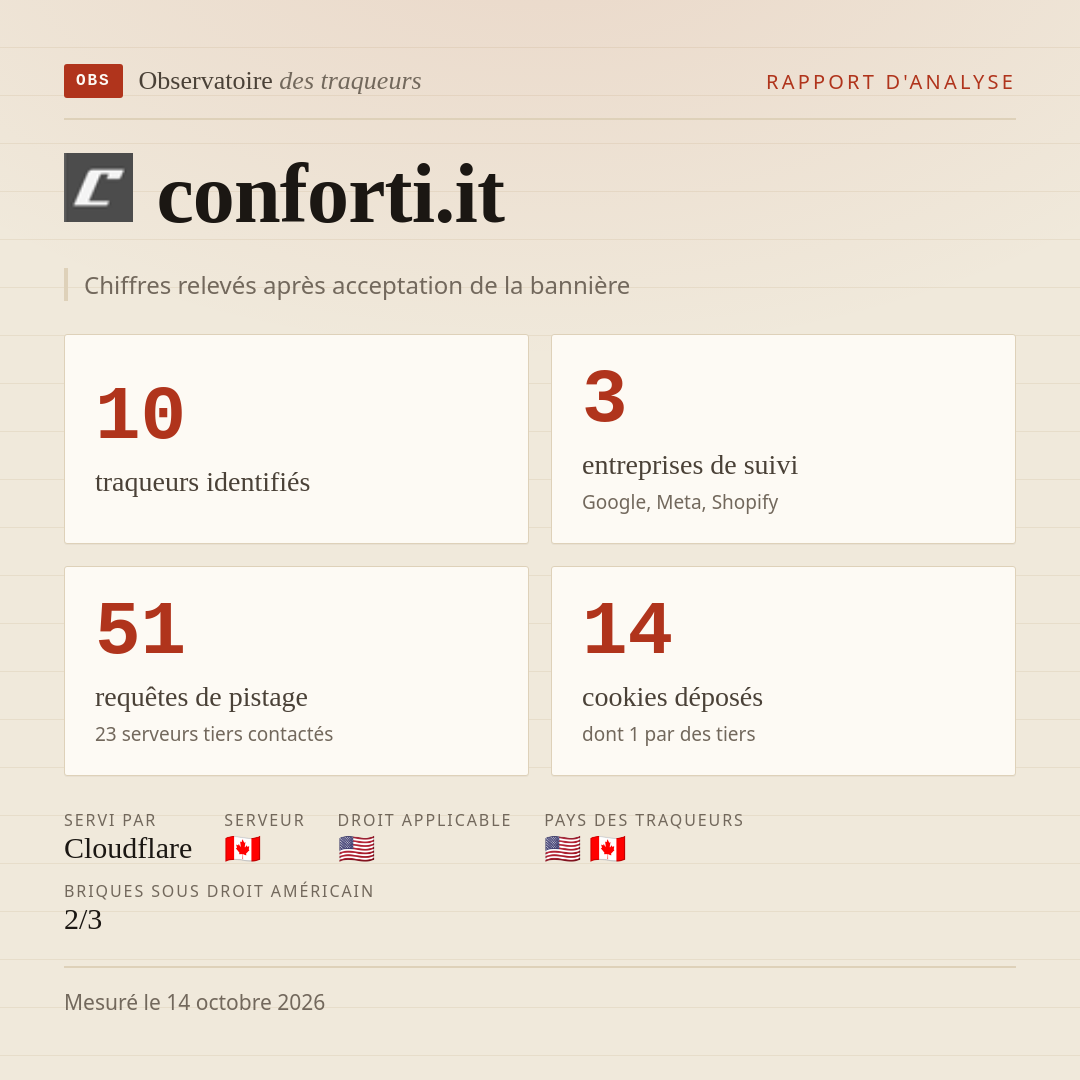This screenshot has width=1080, height=1080.
Task: Click the Canadian flag under Serveur
Action: (x=242, y=849)
